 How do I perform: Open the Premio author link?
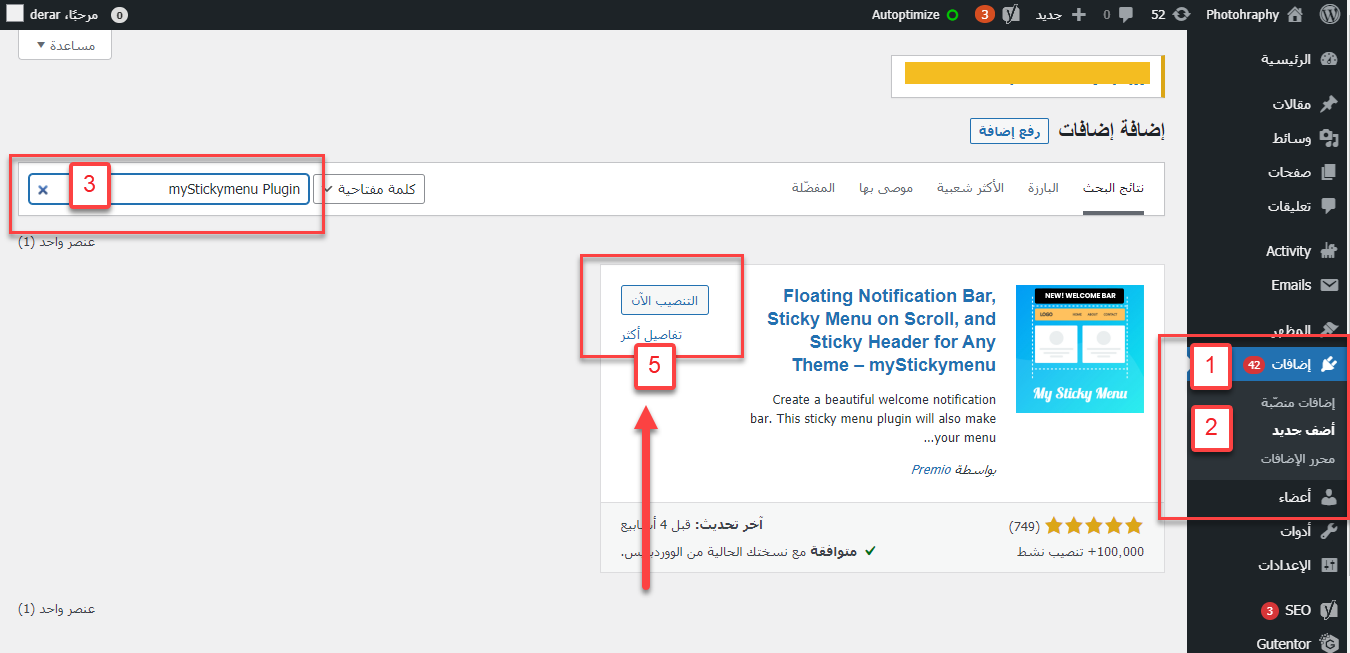click(x=931, y=469)
